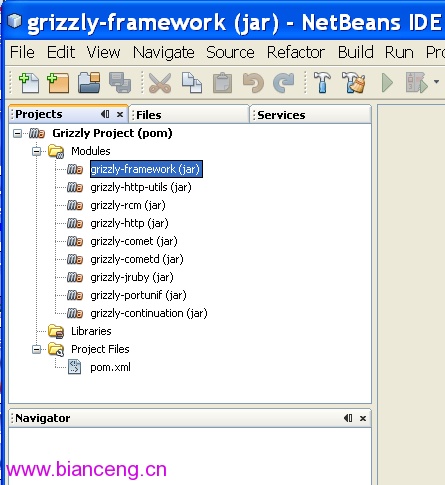The image size is (445, 485).
Task: Select the Modules label
Action: pyautogui.click(x=91, y=151)
